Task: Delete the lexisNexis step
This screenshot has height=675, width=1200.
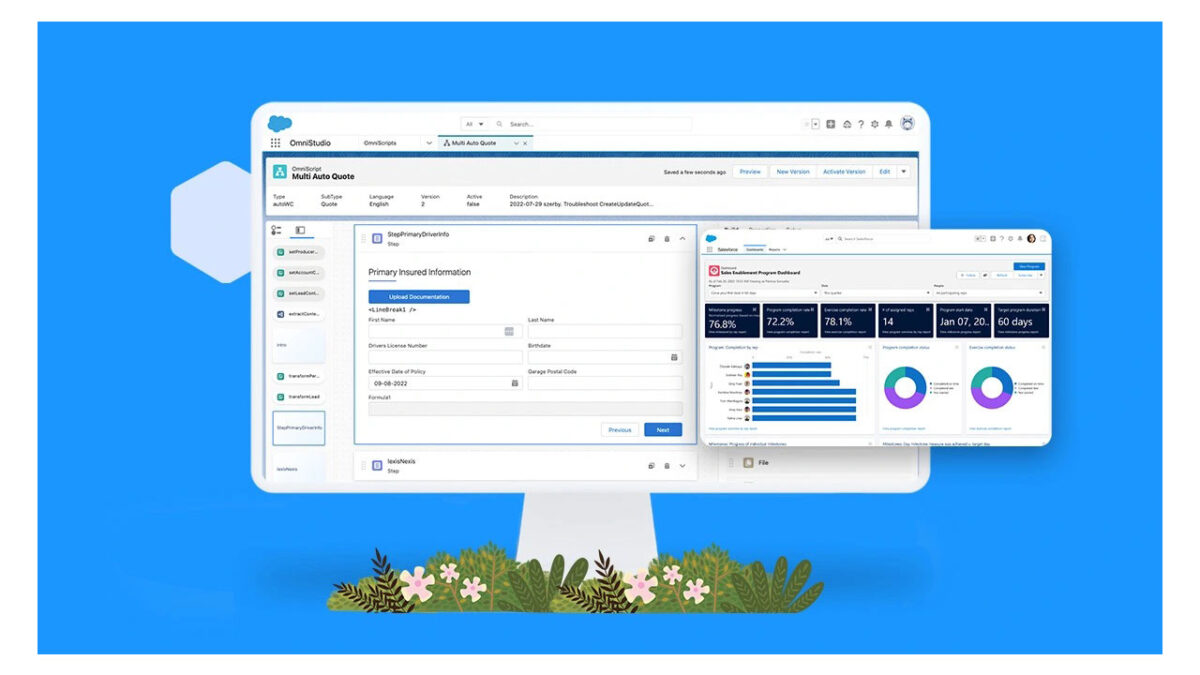Action: tap(667, 465)
